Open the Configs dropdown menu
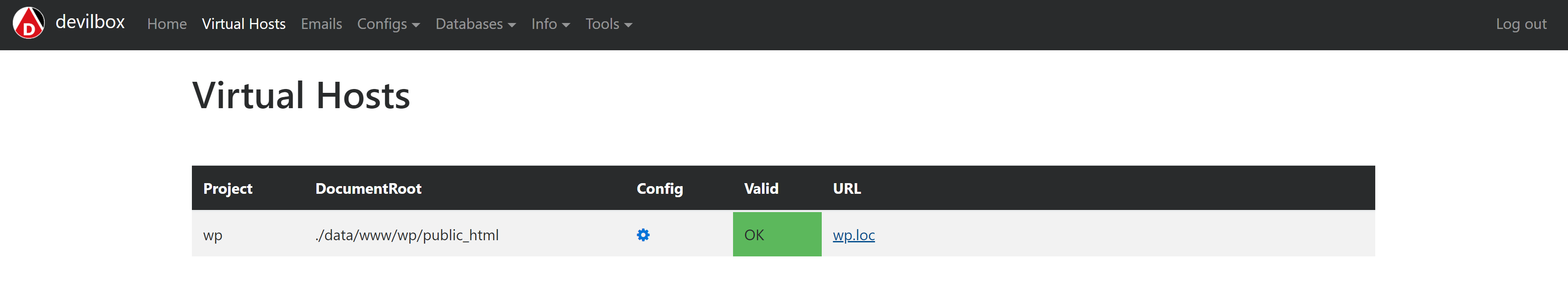 tap(388, 24)
